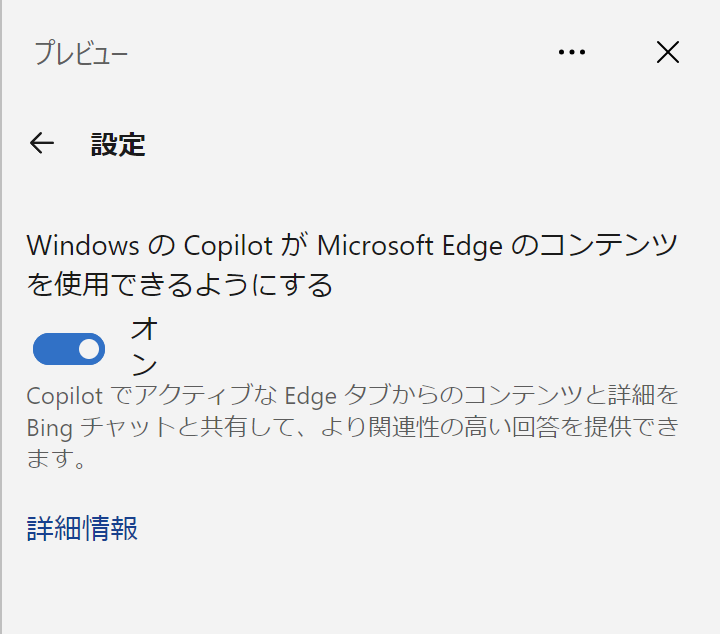
Task: Open the 詳細情報 link
Action: pos(82,528)
